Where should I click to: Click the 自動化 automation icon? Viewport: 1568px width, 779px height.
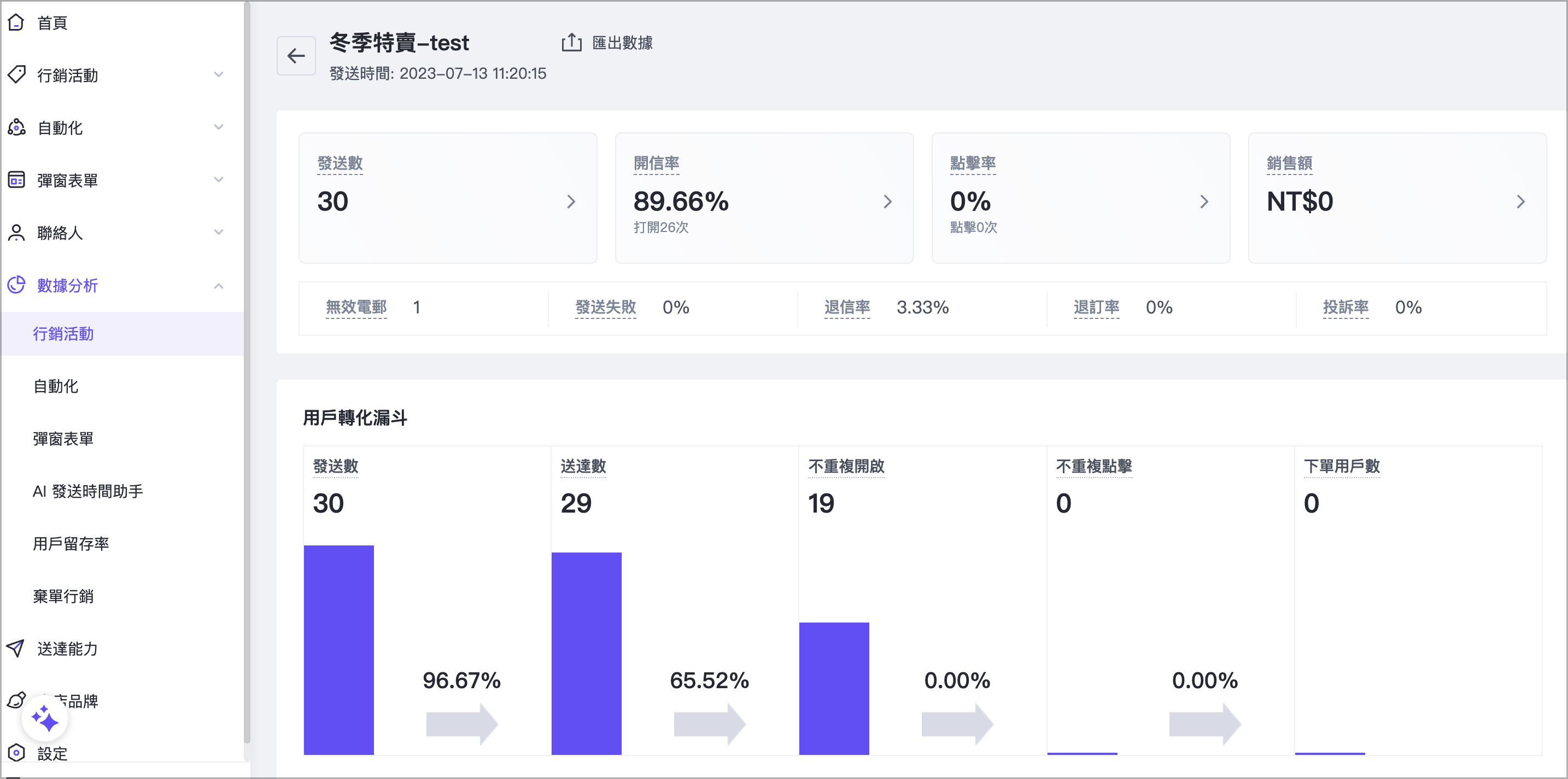click(x=16, y=127)
